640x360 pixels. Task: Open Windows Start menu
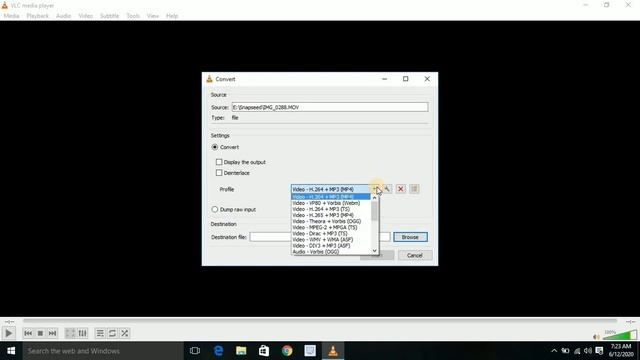[11, 351]
